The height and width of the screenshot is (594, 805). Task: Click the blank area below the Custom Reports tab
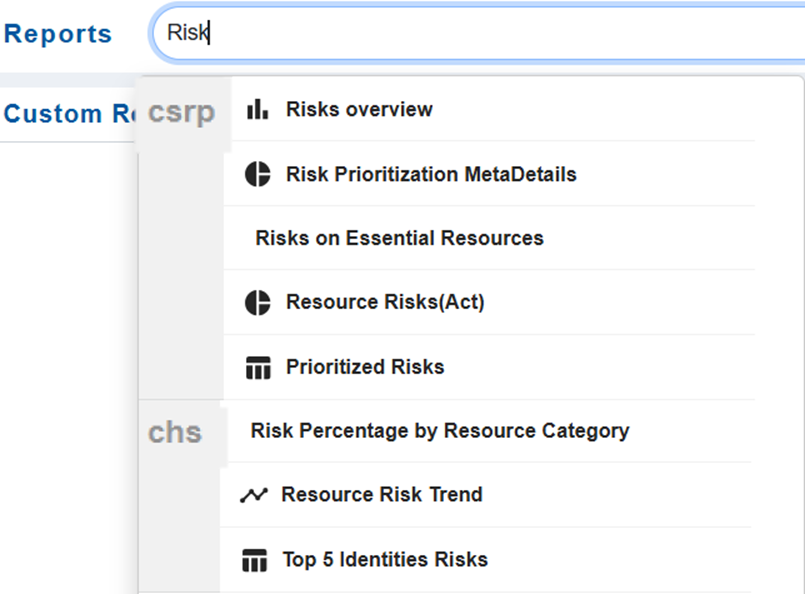(66, 350)
